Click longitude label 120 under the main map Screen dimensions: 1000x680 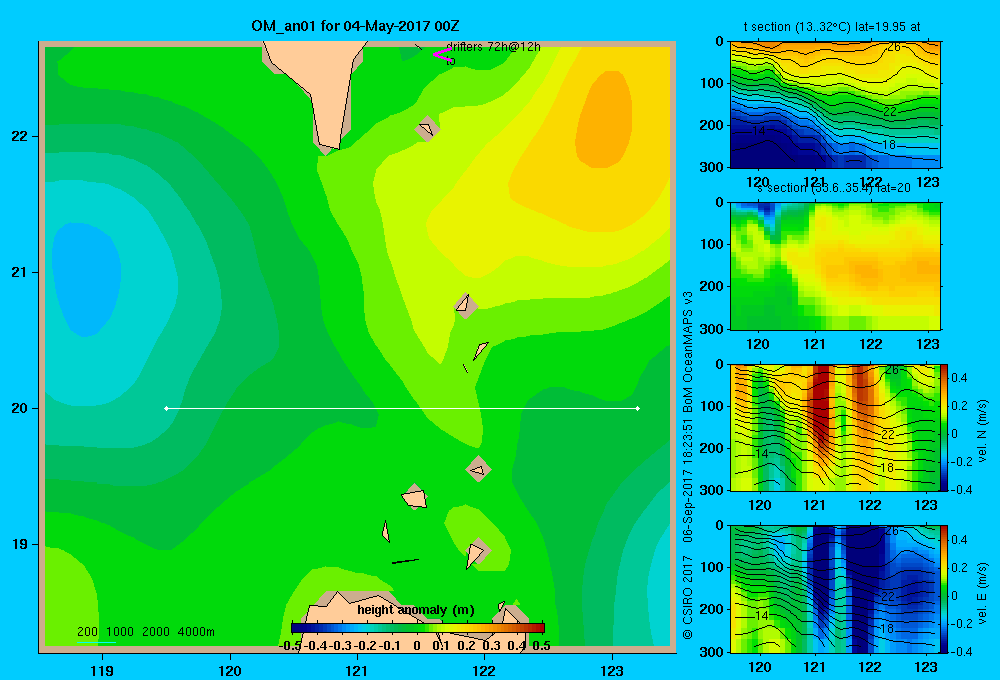click(230, 670)
